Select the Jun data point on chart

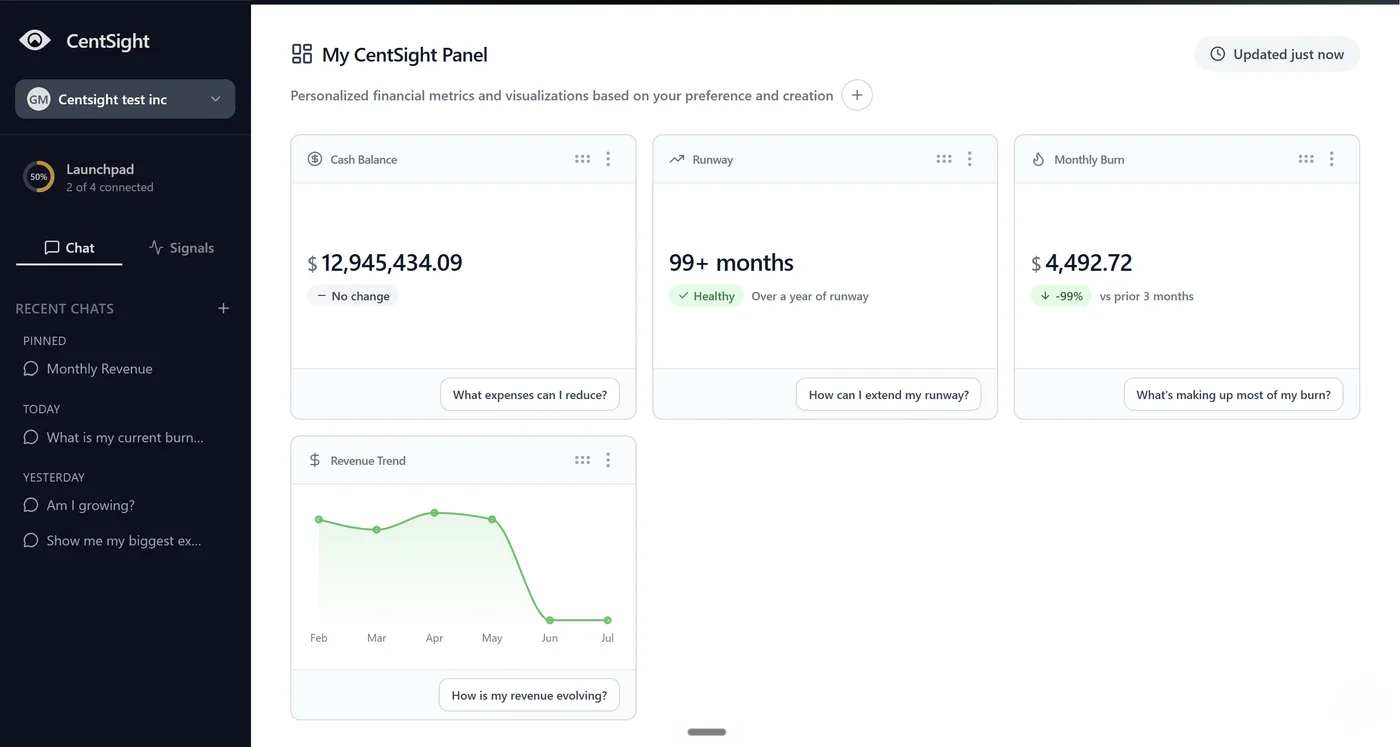pos(550,620)
